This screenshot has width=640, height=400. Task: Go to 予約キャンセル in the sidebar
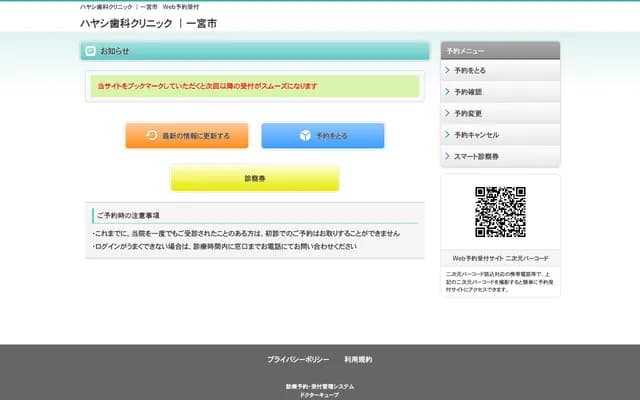[476, 135]
